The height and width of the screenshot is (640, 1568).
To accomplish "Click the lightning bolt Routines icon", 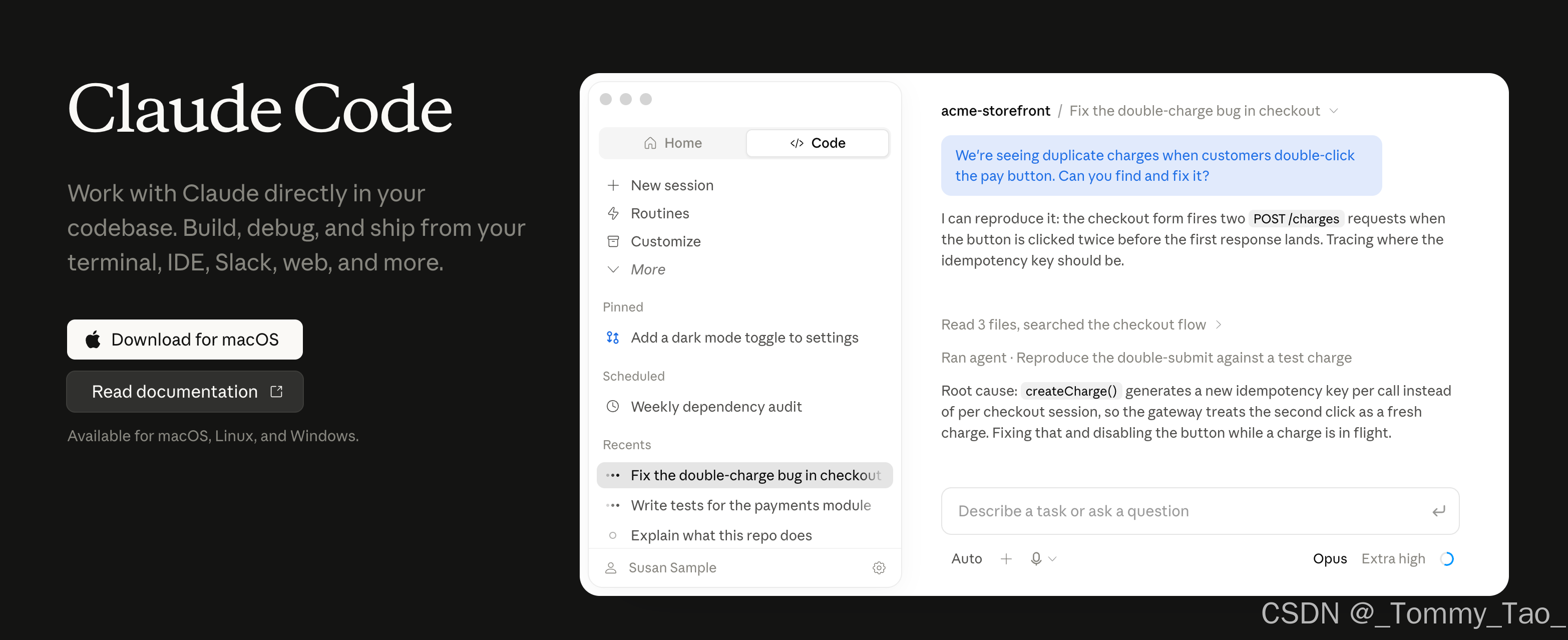I will [x=613, y=213].
